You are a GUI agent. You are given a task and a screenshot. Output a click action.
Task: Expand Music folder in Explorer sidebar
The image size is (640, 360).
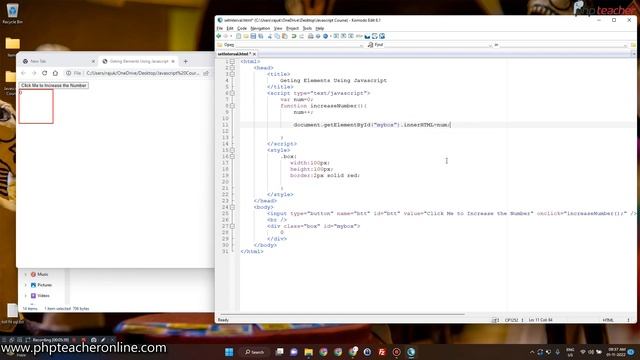(x=26, y=274)
